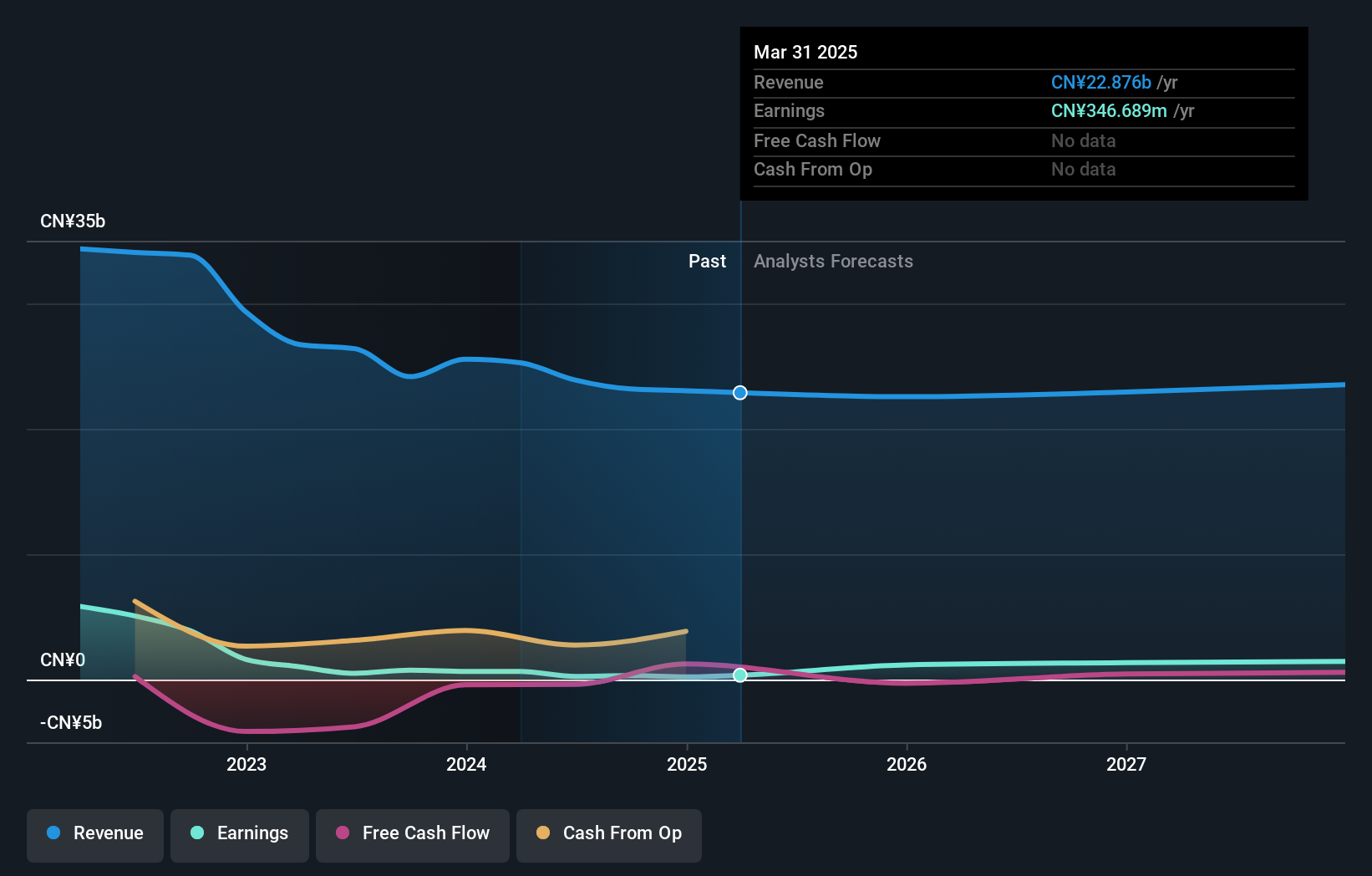The height and width of the screenshot is (876, 1372).
Task: Select the Revenue data point marker on the chart
Action: (x=739, y=393)
